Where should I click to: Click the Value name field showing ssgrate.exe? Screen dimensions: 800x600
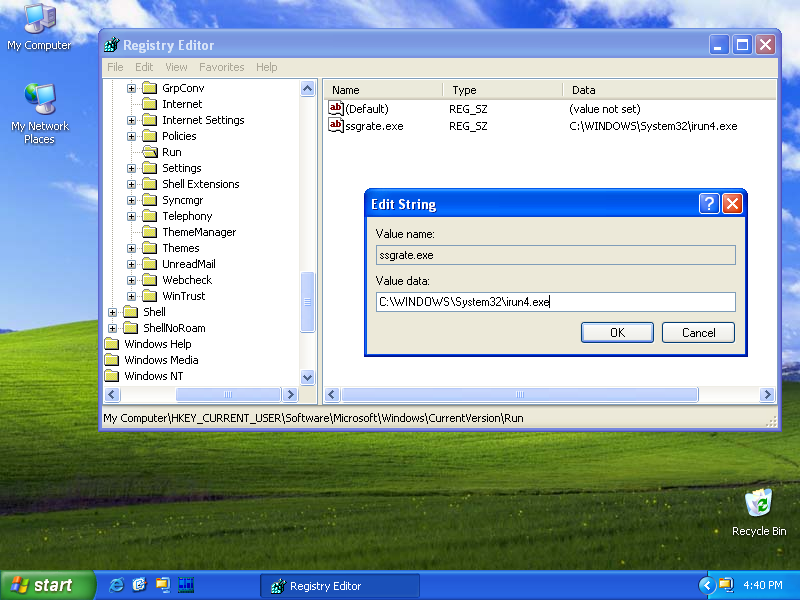coord(556,255)
